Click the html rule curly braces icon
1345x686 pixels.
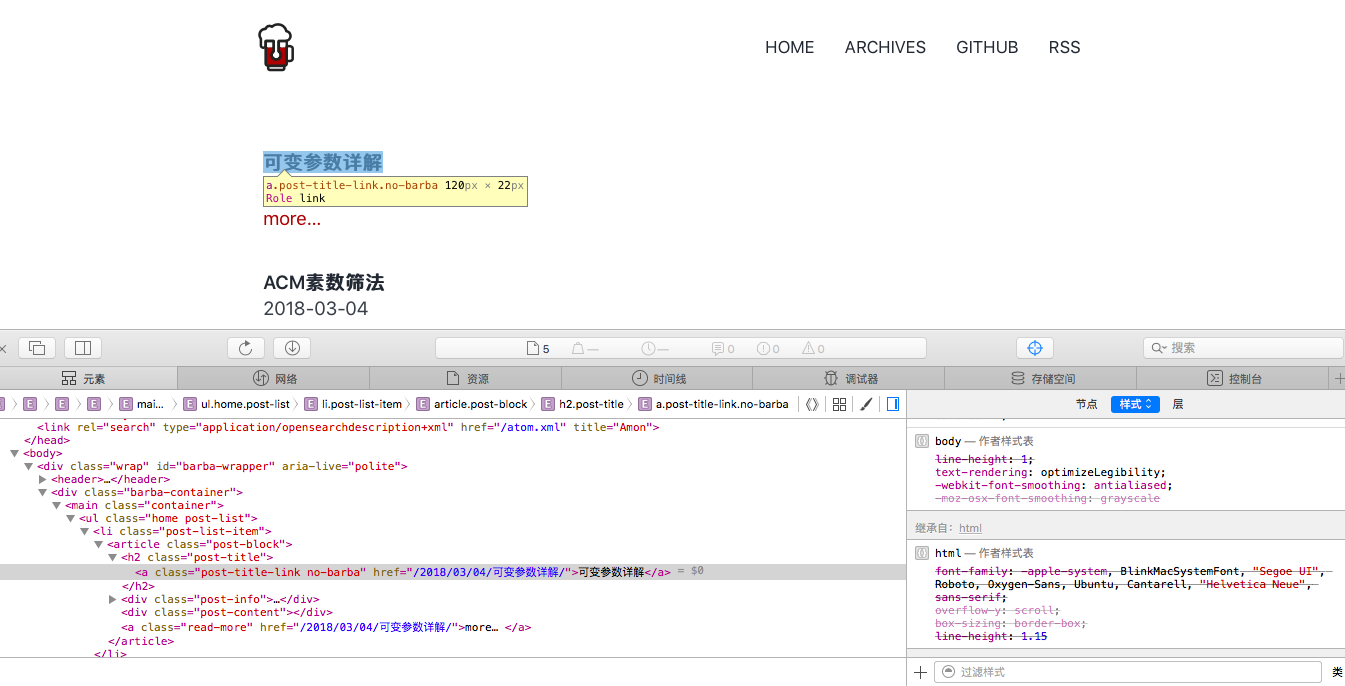pyautogui.click(x=922, y=553)
